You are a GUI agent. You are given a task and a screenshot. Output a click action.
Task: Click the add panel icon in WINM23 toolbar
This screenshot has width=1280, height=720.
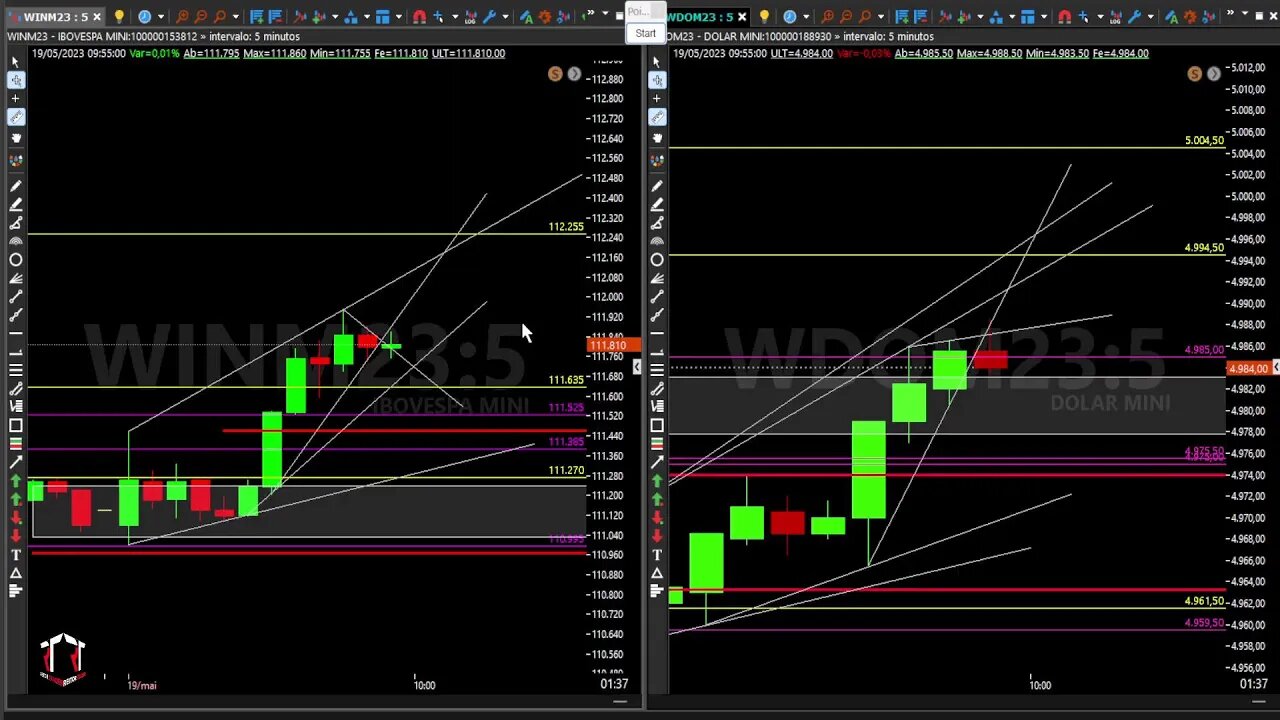(257, 17)
